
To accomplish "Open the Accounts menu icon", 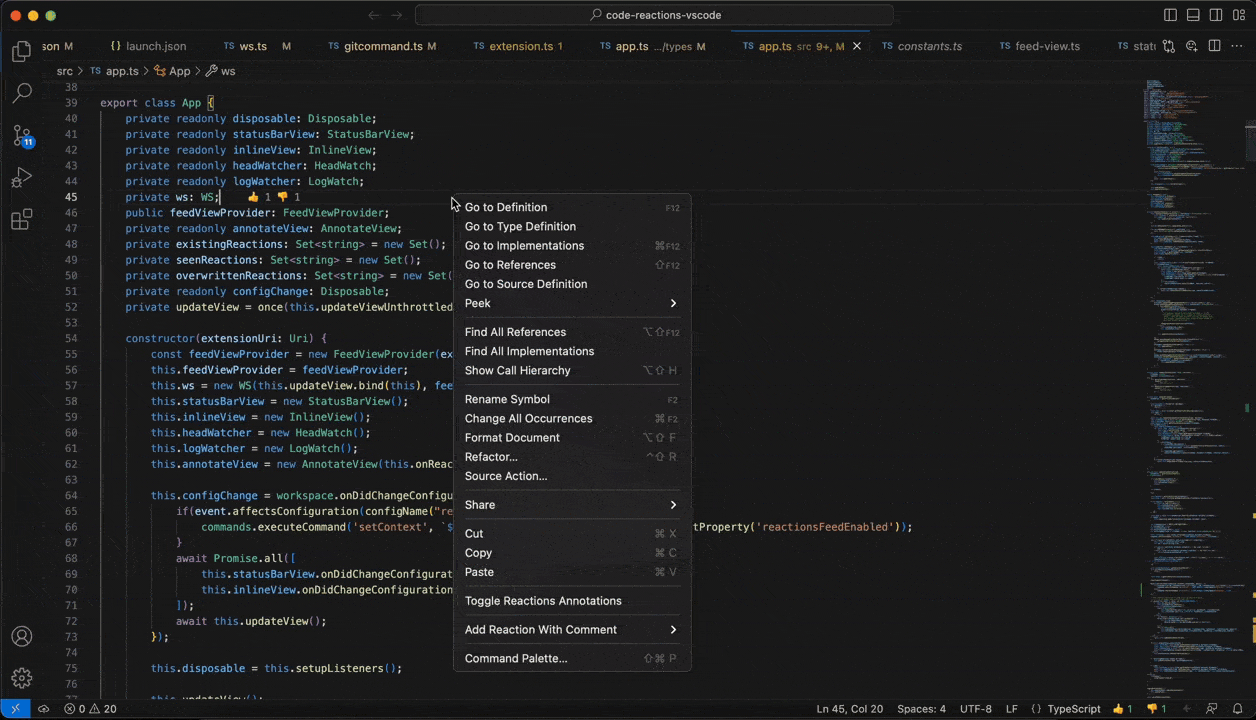I will [x=22, y=636].
